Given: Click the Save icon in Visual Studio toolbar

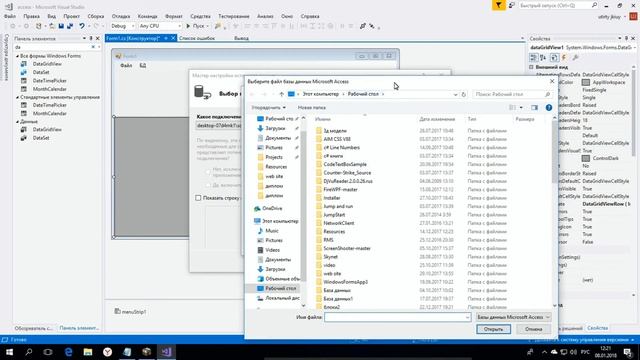Looking at the screenshot, I should [x=61, y=26].
